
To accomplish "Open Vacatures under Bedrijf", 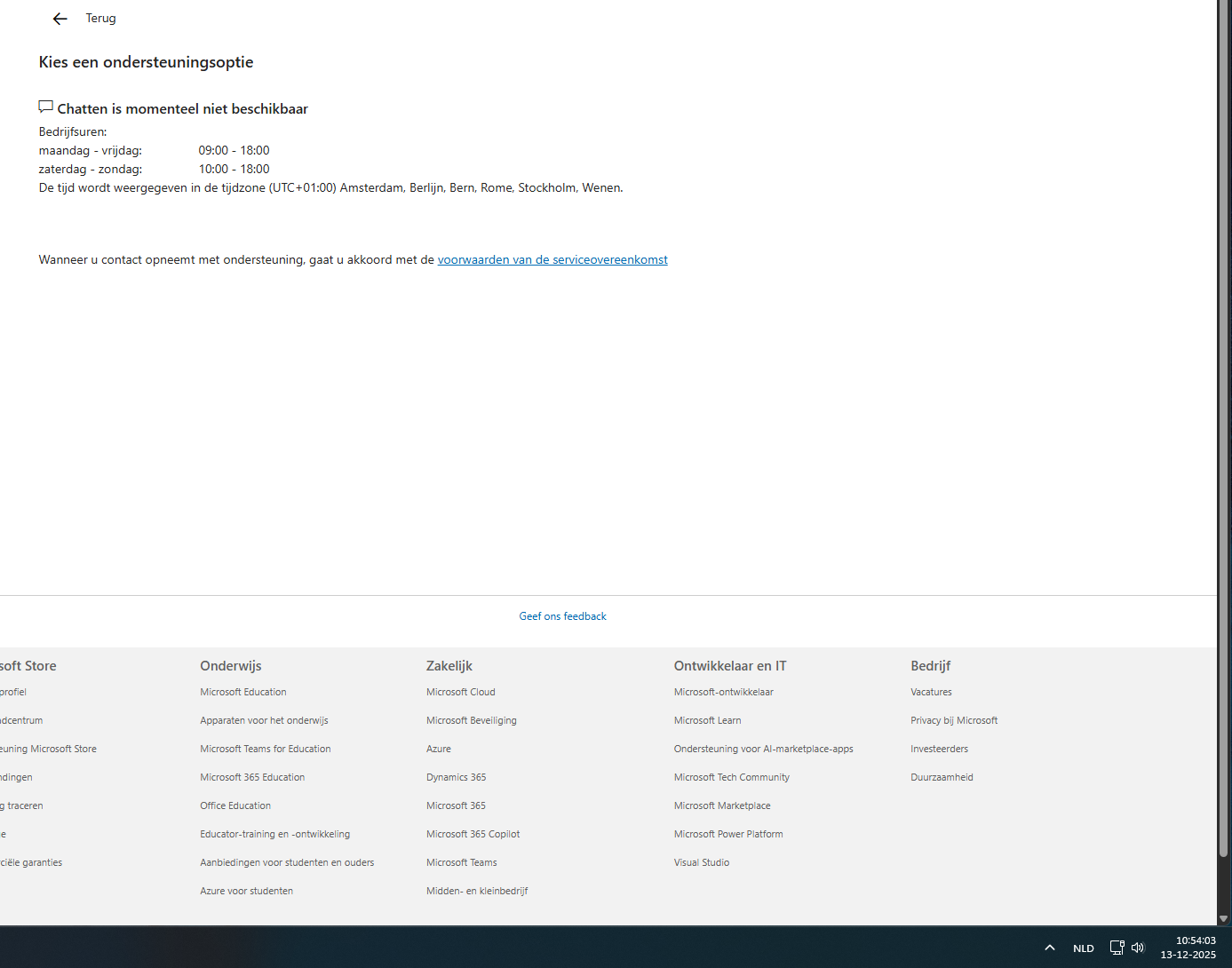I will 930,692.
